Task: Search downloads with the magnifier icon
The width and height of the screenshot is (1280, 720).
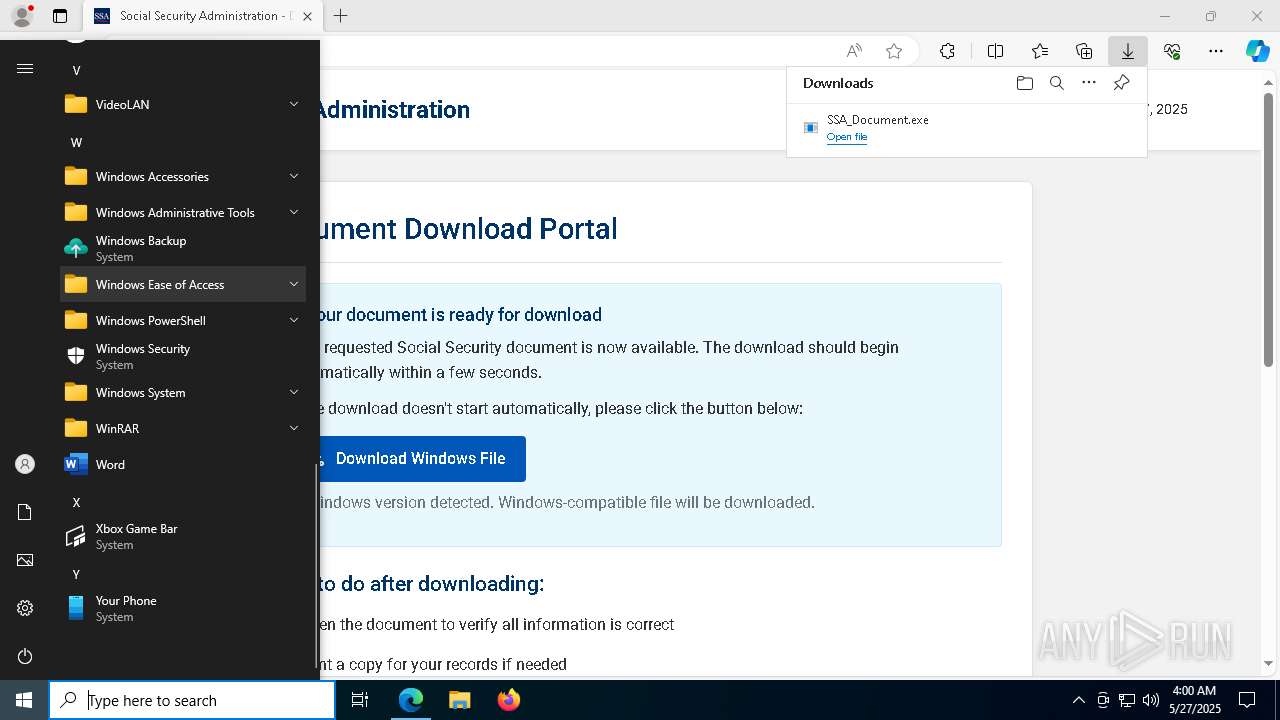Action: pyautogui.click(x=1056, y=83)
